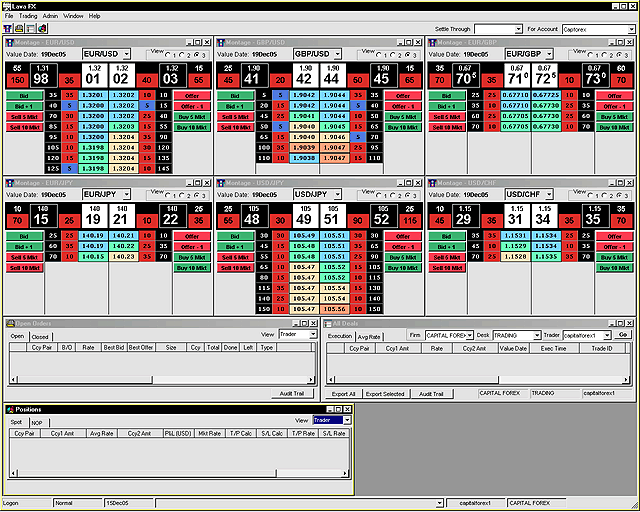Click the All Deals horizontal scrollbar thumb
The height and width of the screenshot is (512, 640).
click(417, 379)
